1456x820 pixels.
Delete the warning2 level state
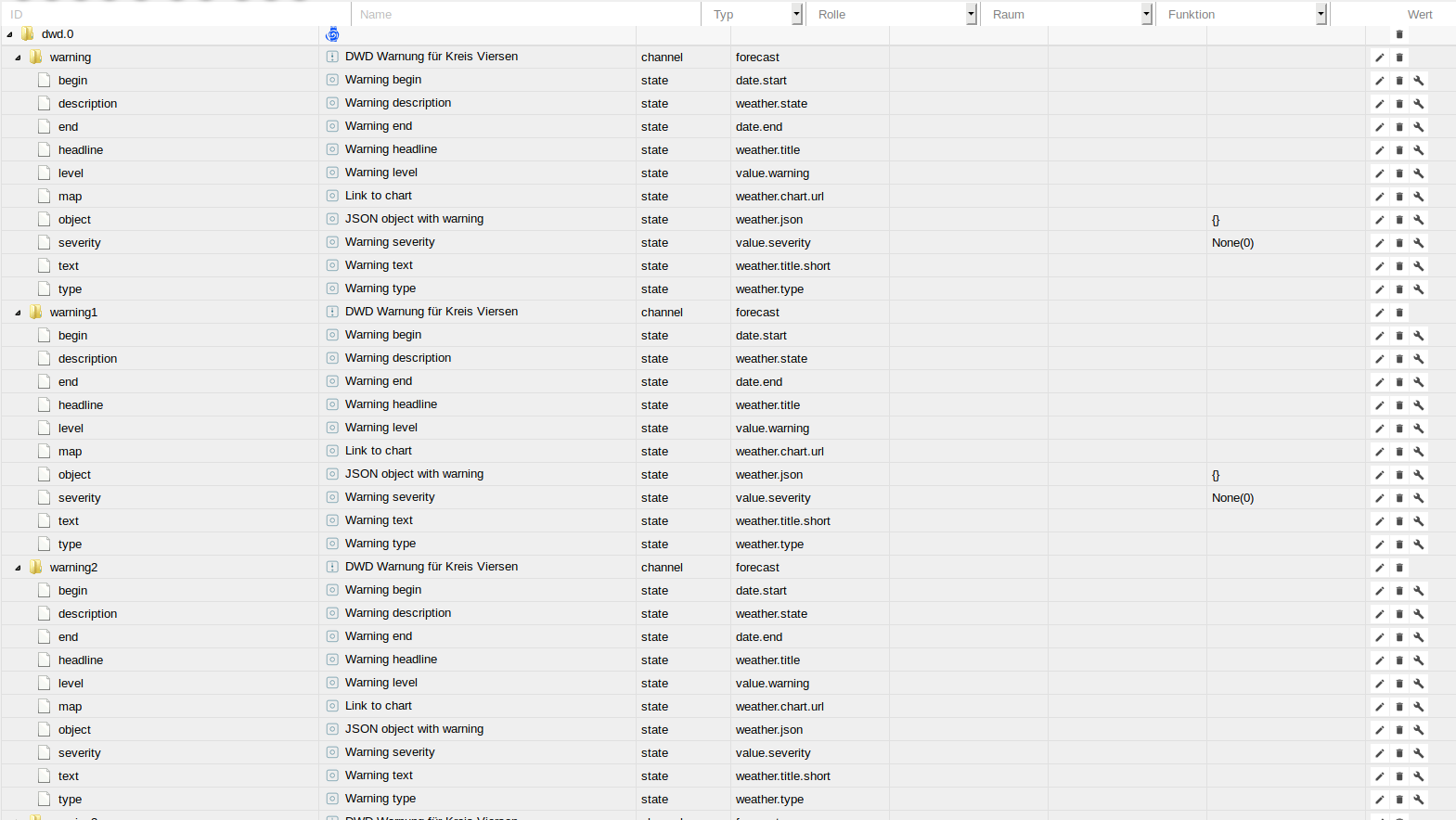(1399, 684)
